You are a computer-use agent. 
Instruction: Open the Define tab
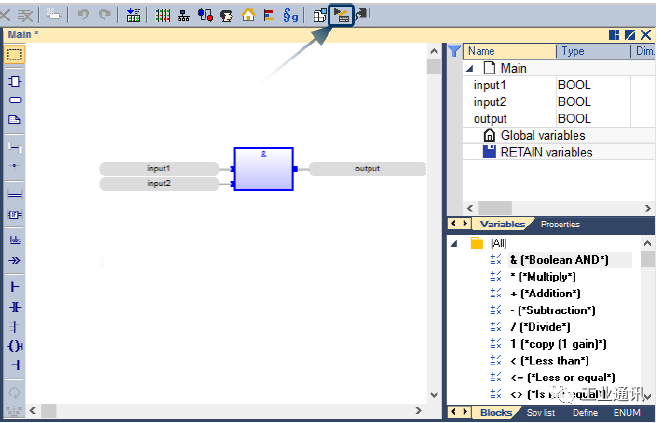tap(585, 412)
